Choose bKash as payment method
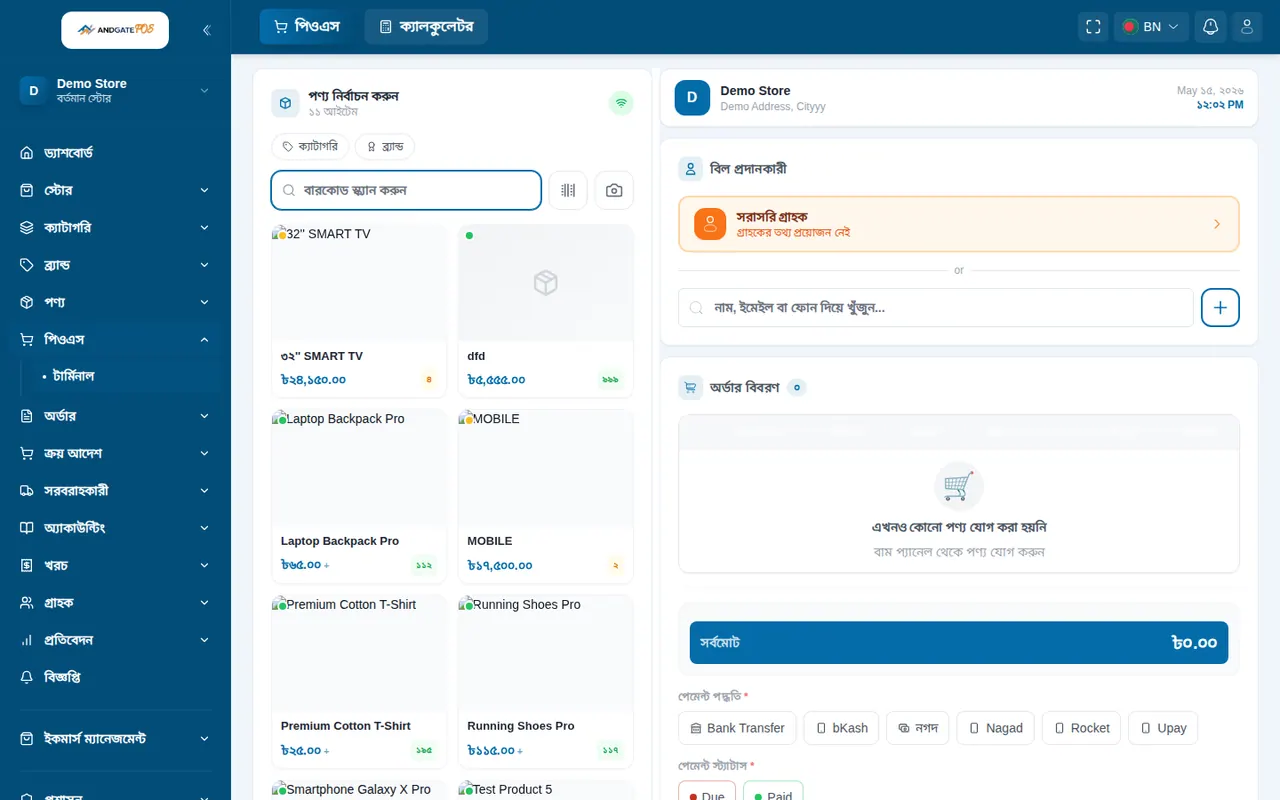Screen dimensions: 1280x800 (841, 728)
